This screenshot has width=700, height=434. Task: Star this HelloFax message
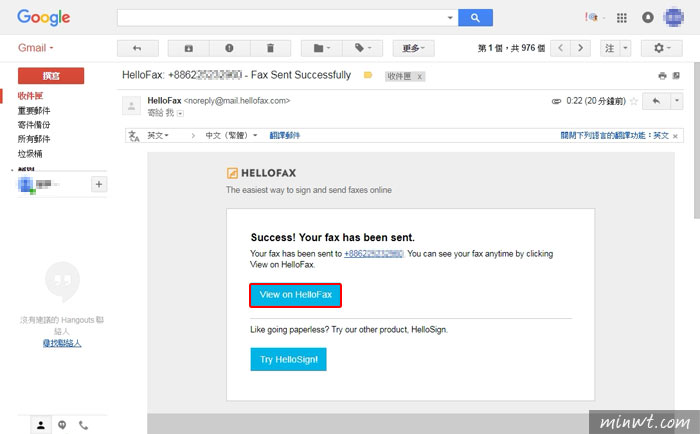633,101
